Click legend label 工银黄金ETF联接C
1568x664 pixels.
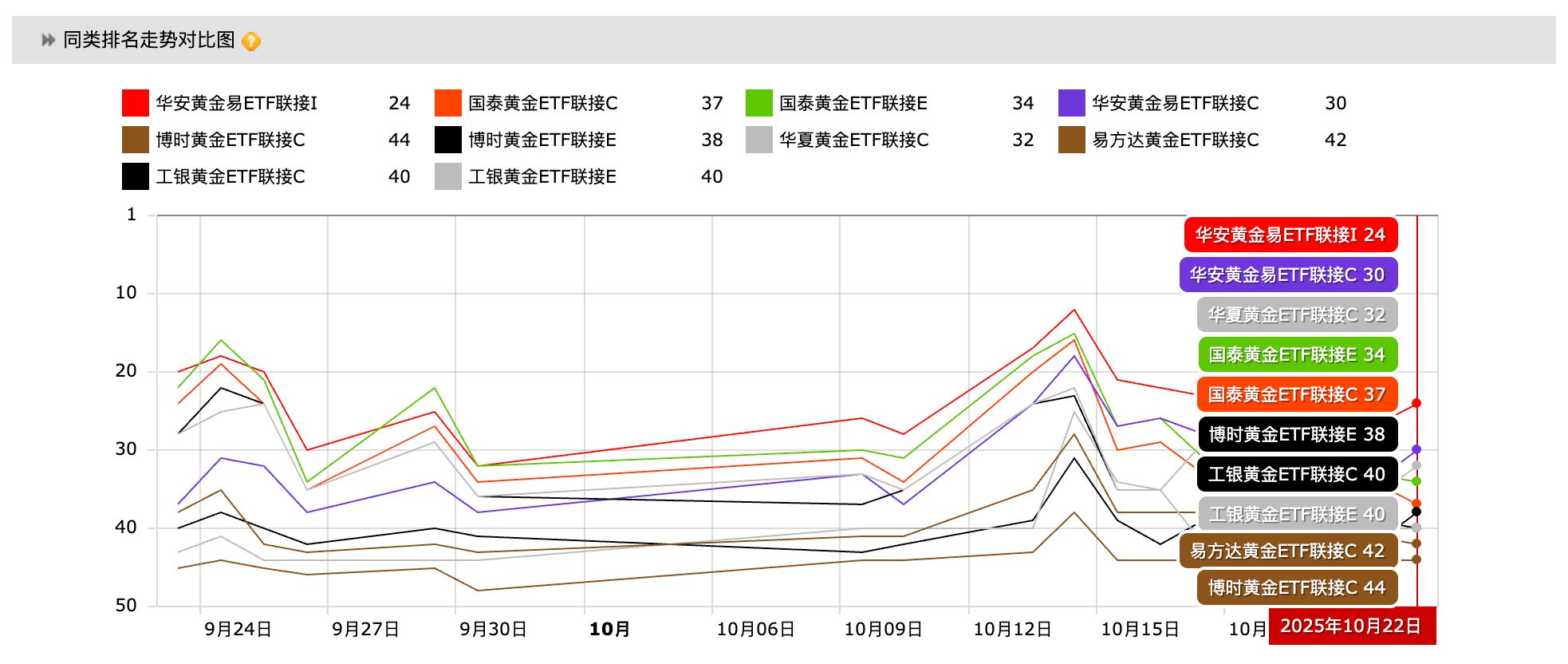click(230, 176)
